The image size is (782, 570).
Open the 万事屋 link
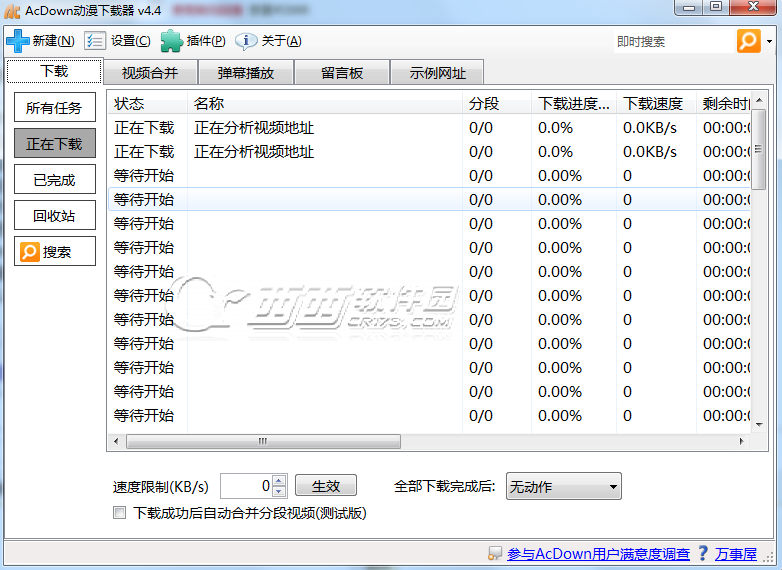[736, 554]
